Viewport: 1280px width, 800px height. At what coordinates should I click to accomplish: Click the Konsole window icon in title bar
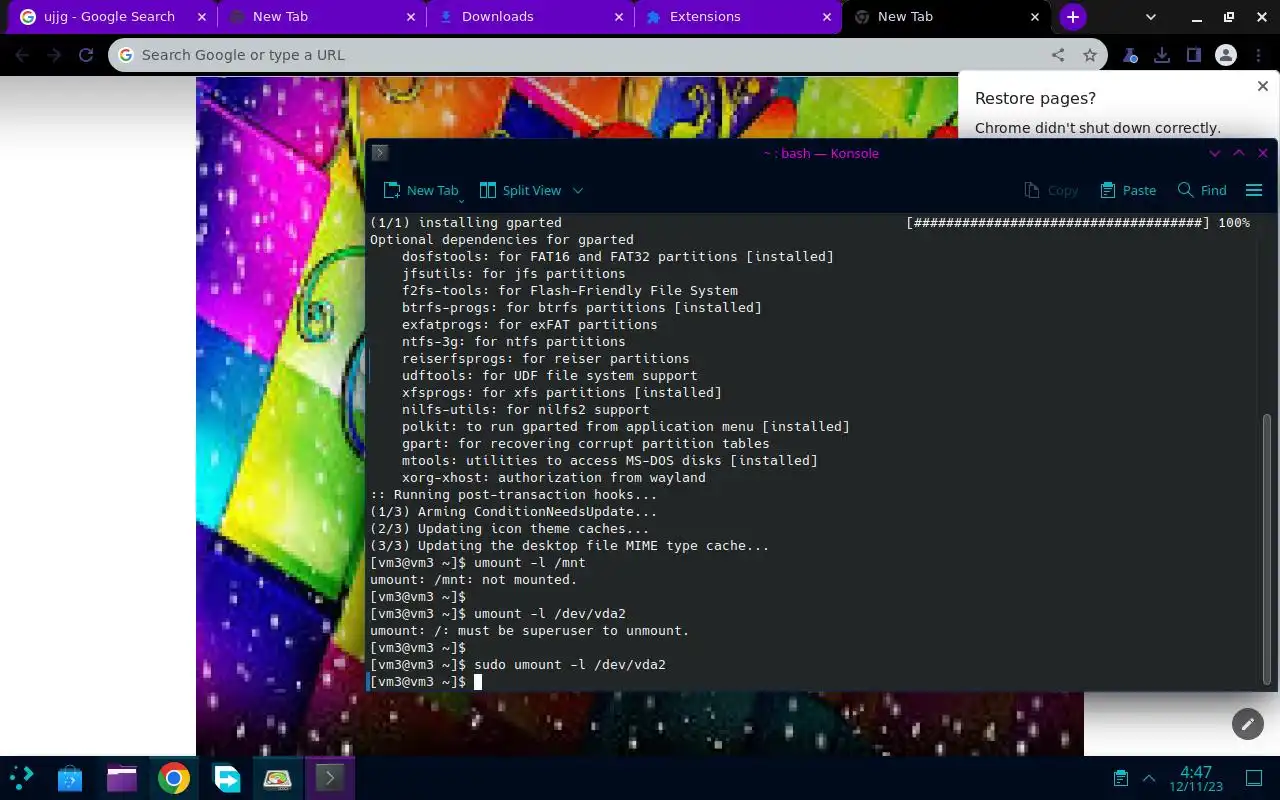click(380, 153)
